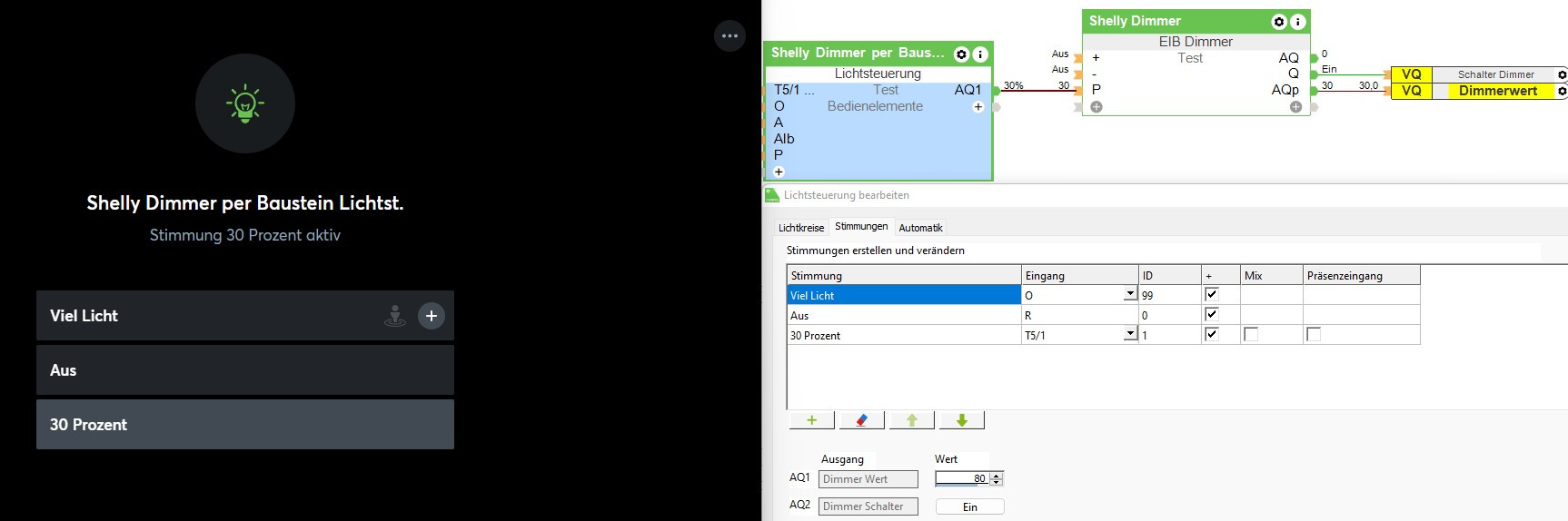Screen dimensions: 1568x521
Task: Click the Präsenzeingang column header
Action: pos(1361,275)
